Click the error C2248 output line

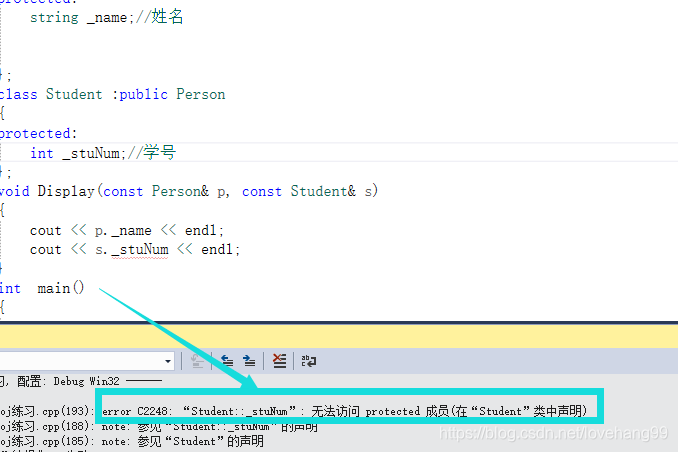point(294,411)
